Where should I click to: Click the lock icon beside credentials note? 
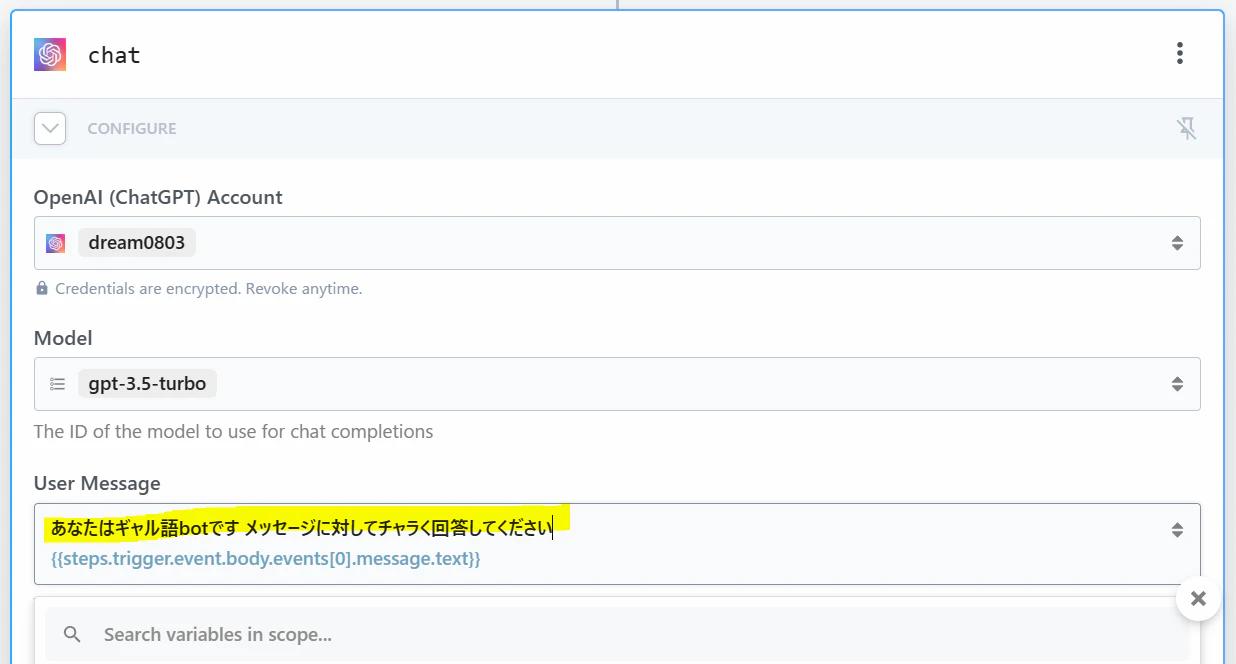(42, 288)
